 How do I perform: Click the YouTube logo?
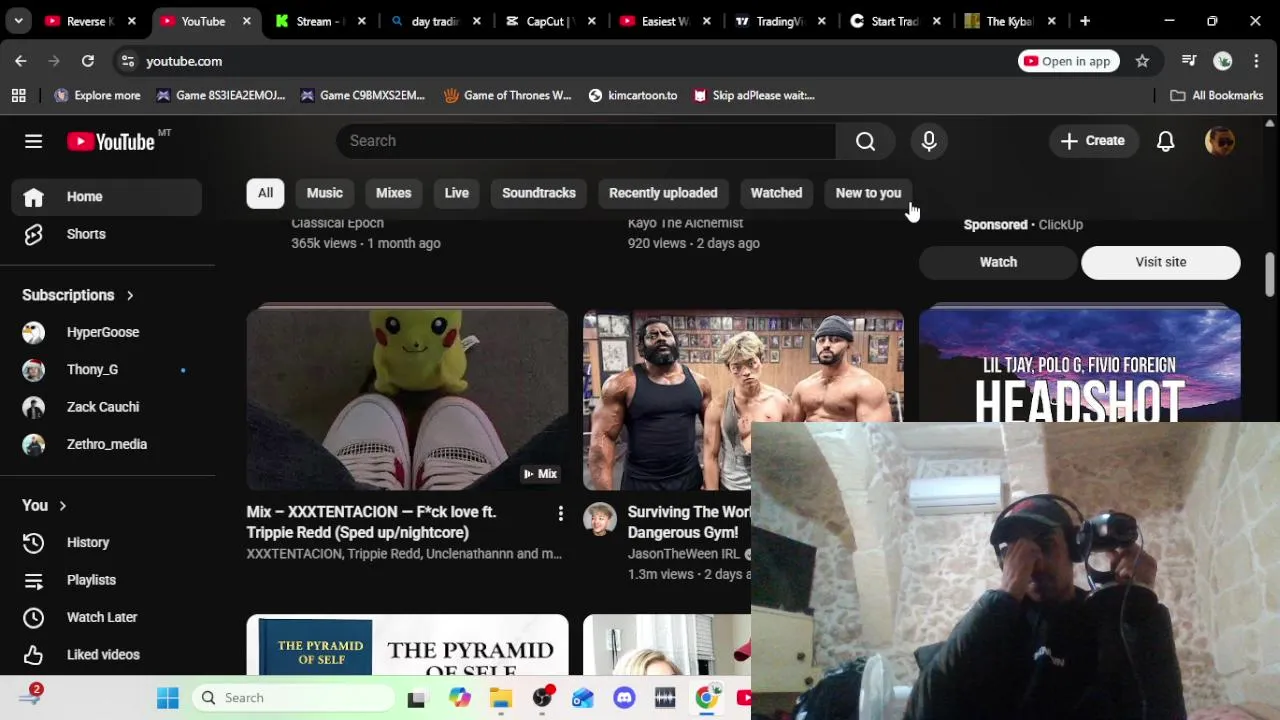point(111,141)
